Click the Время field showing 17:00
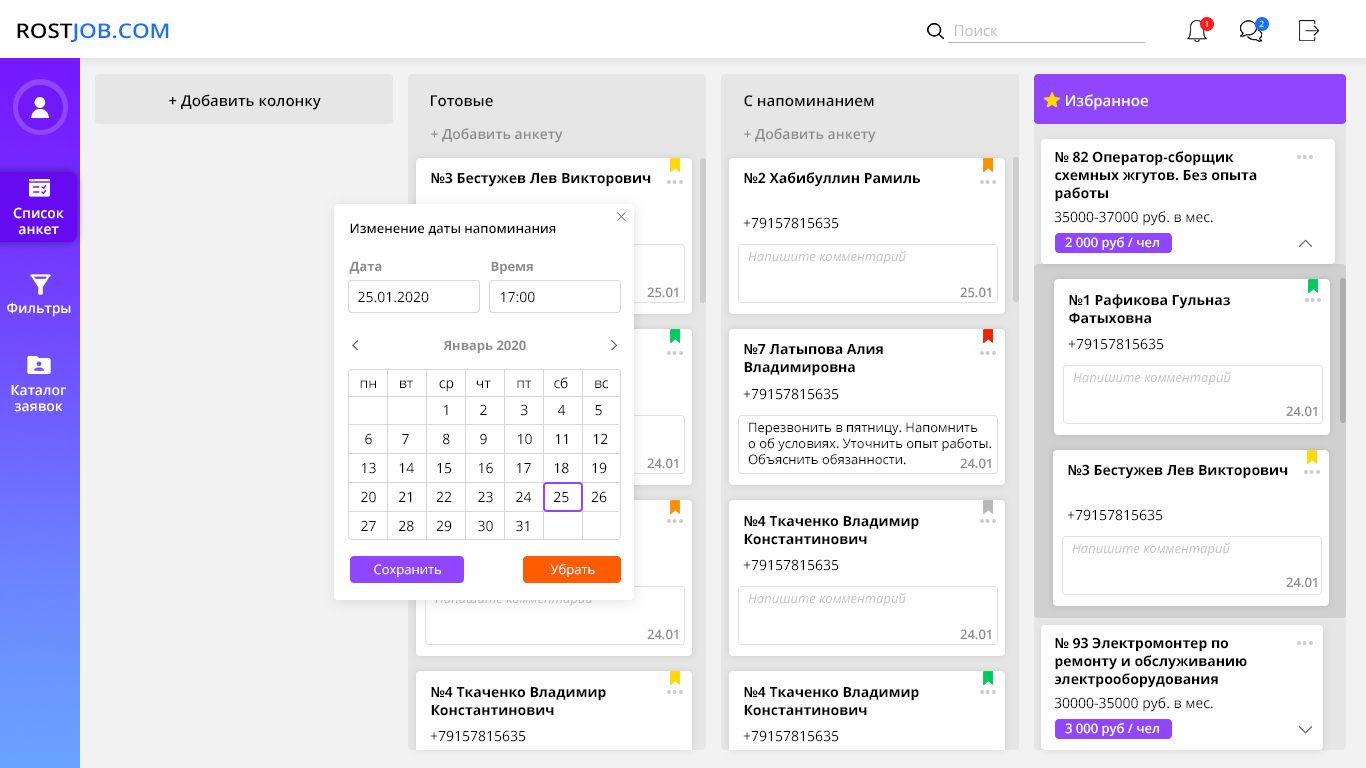 555,297
